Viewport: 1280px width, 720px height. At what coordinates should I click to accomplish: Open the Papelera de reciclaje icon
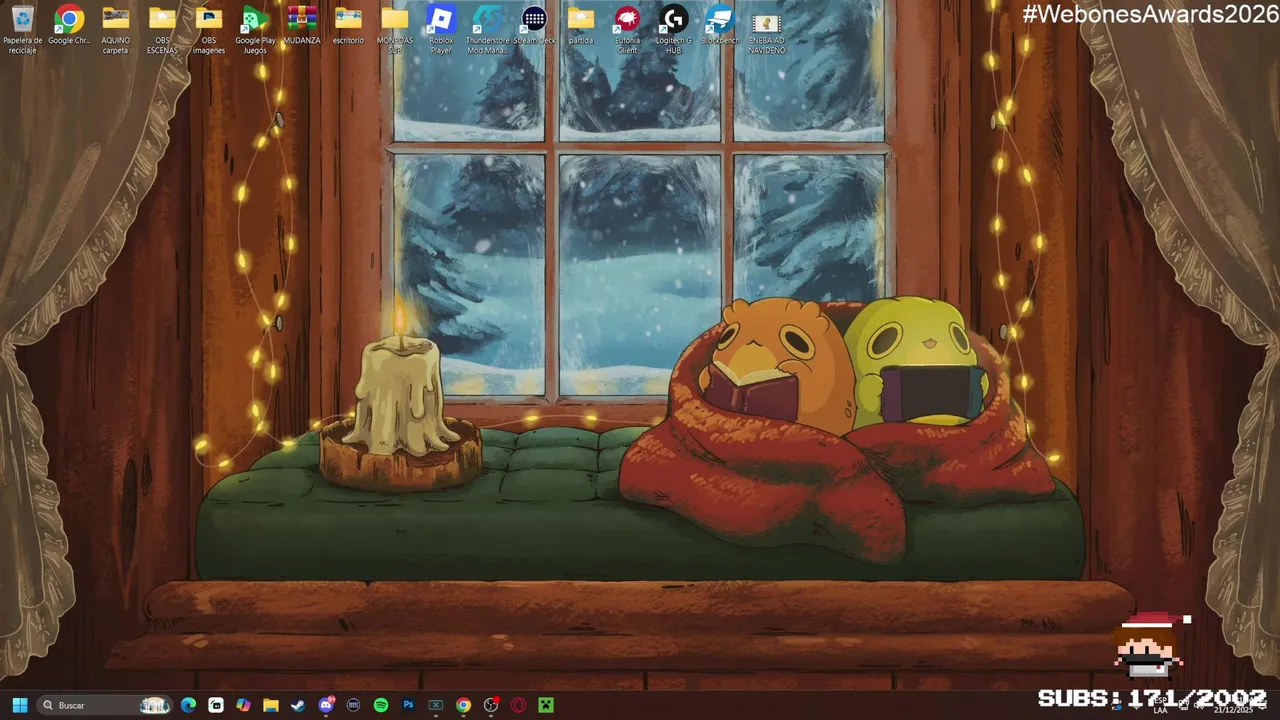pos(22,29)
